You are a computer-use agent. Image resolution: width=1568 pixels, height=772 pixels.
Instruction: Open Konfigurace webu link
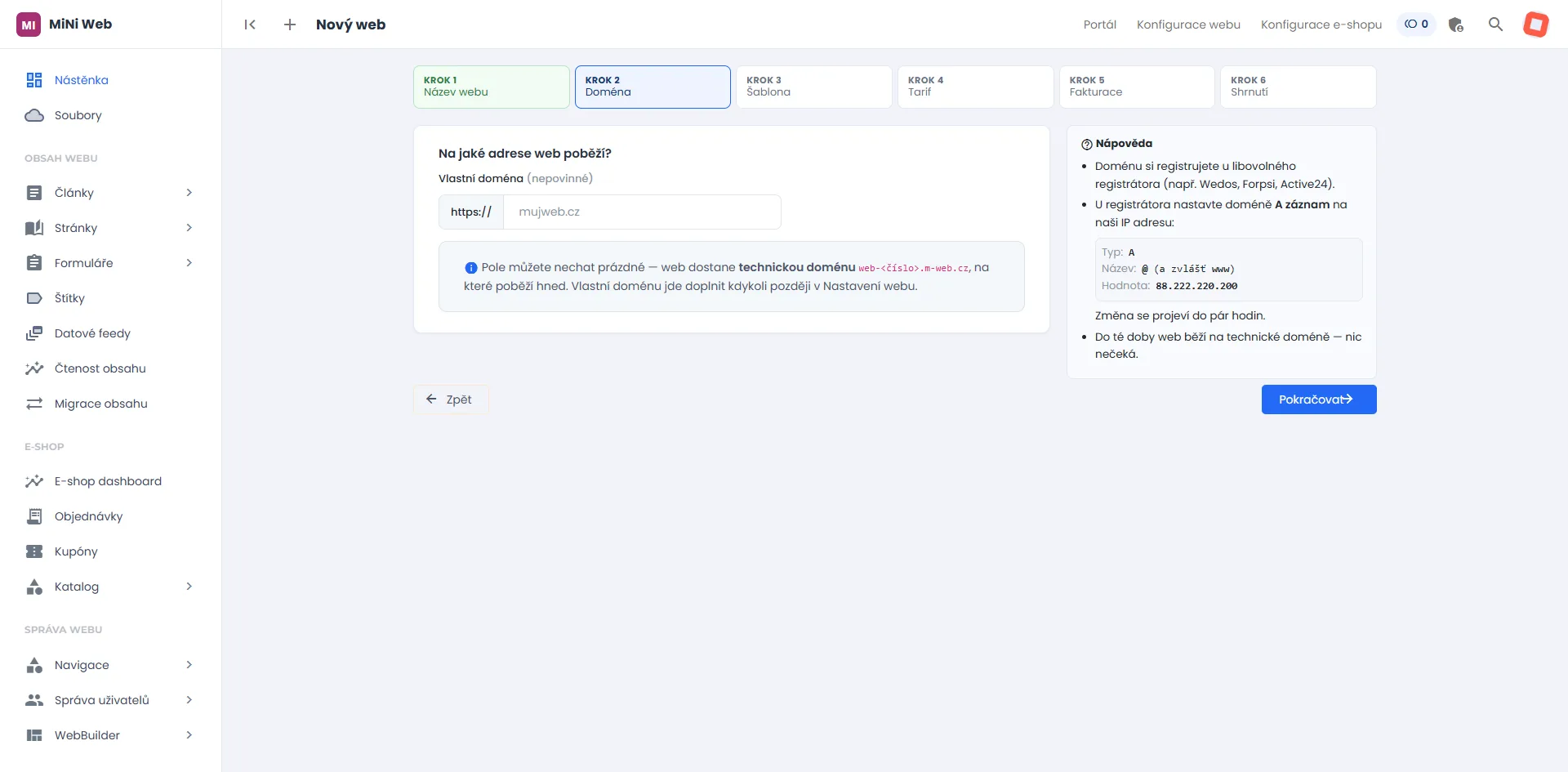[x=1188, y=25]
